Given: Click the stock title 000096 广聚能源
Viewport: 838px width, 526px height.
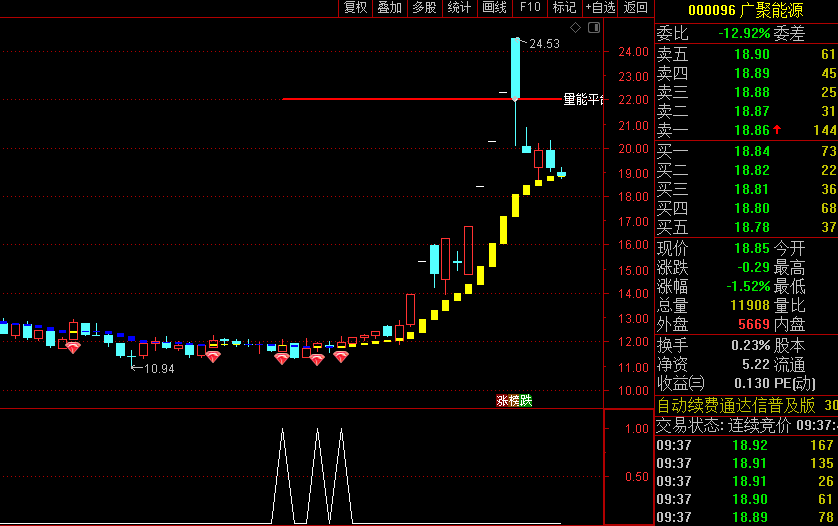Looking at the screenshot, I should [746, 10].
